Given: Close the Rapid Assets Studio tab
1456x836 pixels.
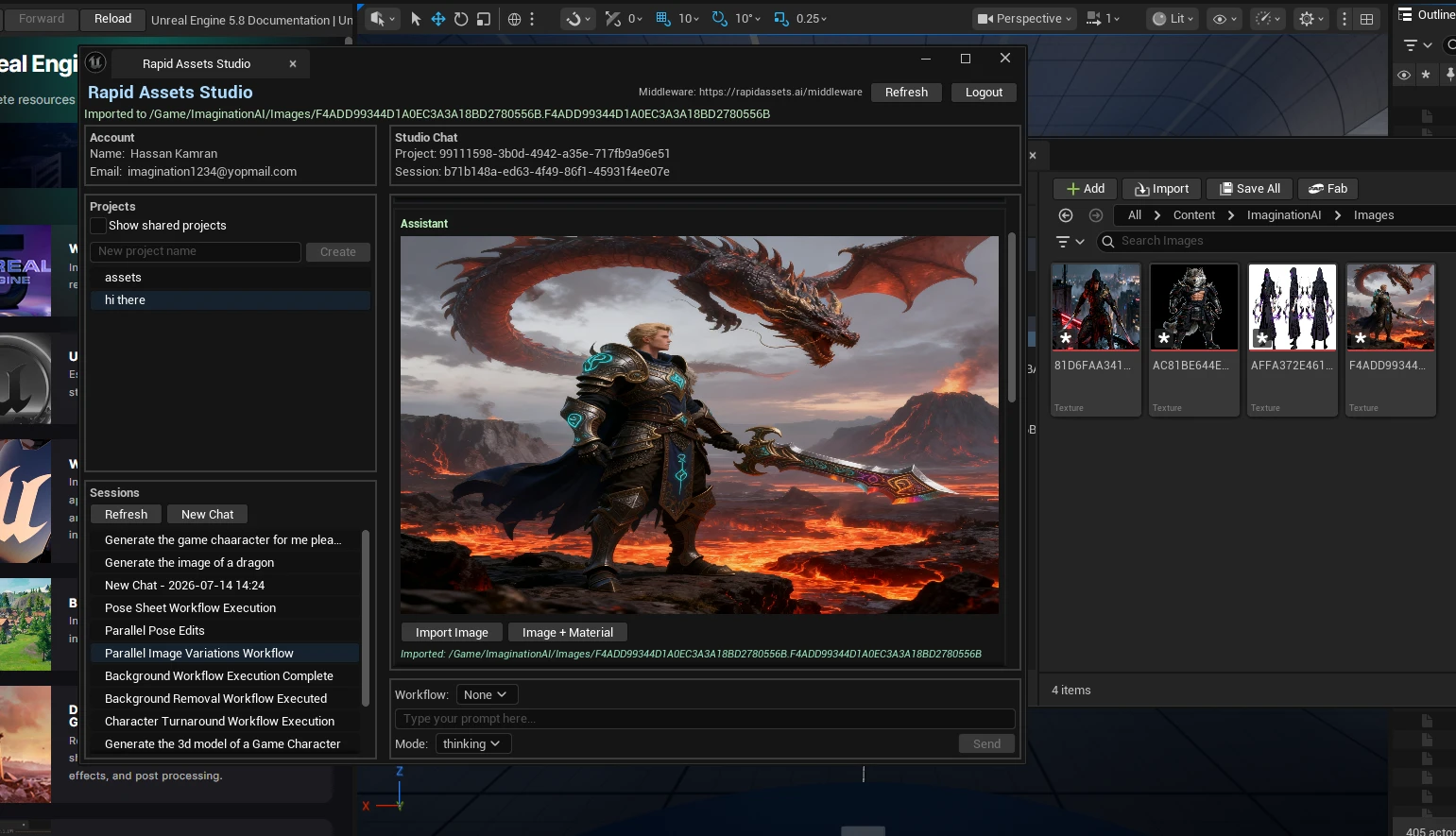Looking at the screenshot, I should pos(293,64).
